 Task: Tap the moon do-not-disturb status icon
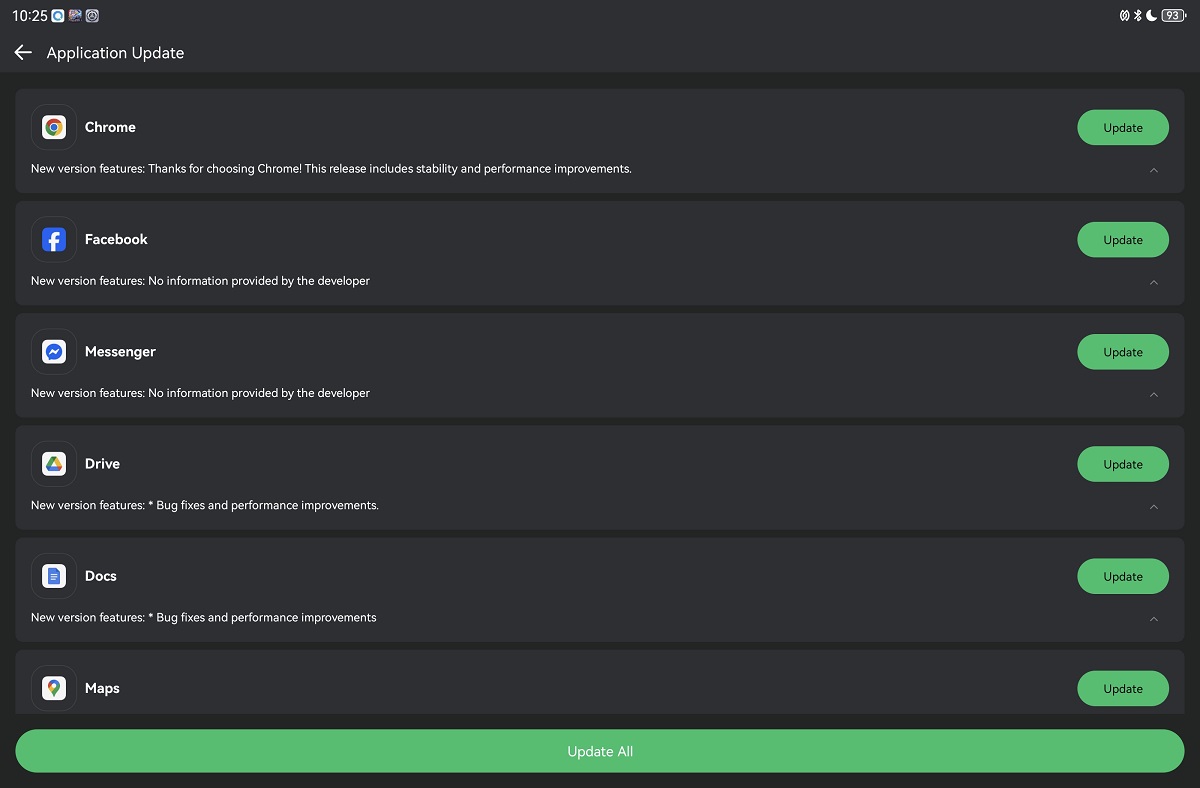pos(1151,15)
